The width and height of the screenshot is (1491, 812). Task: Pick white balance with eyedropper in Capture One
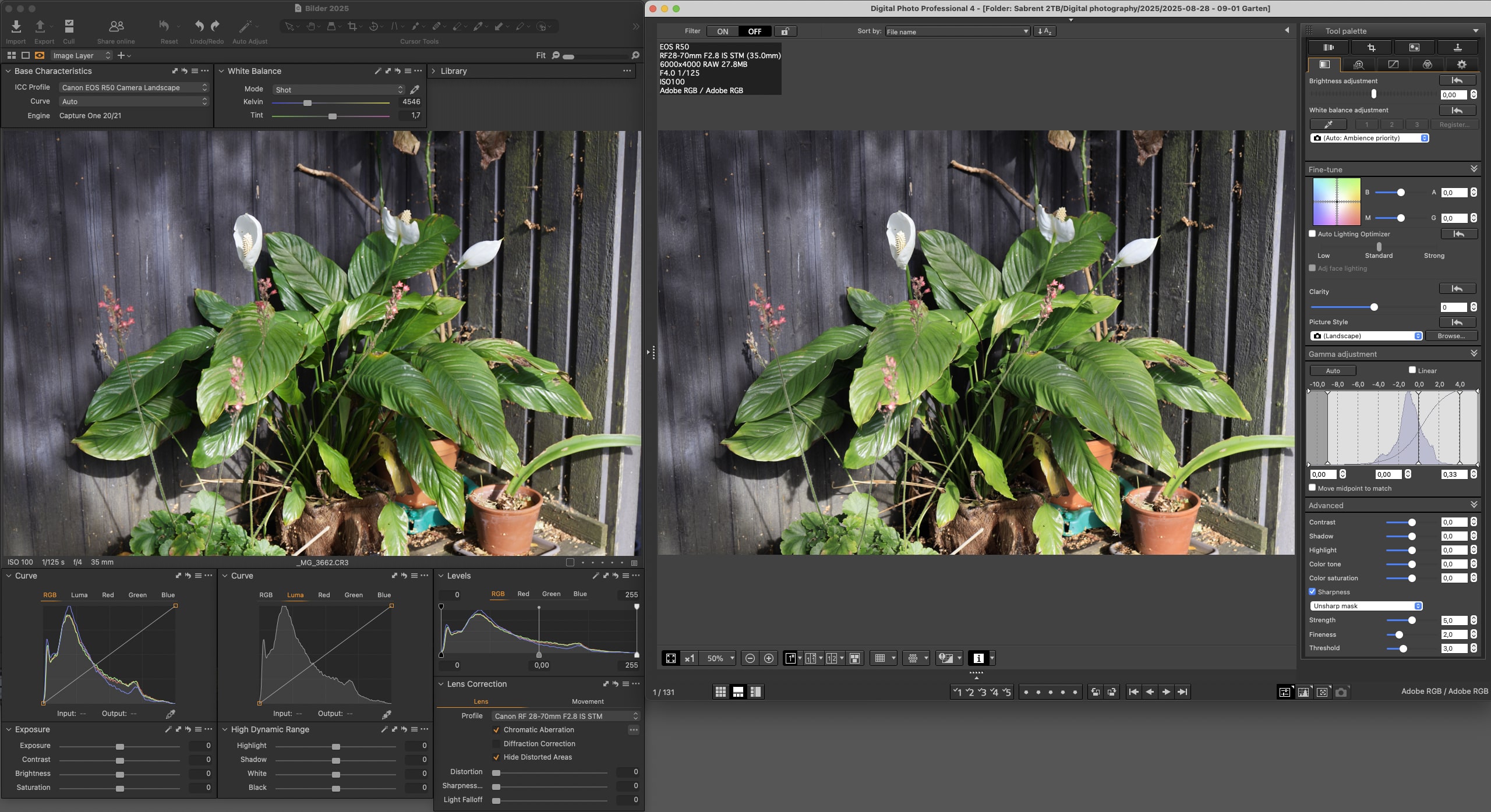[x=415, y=90]
